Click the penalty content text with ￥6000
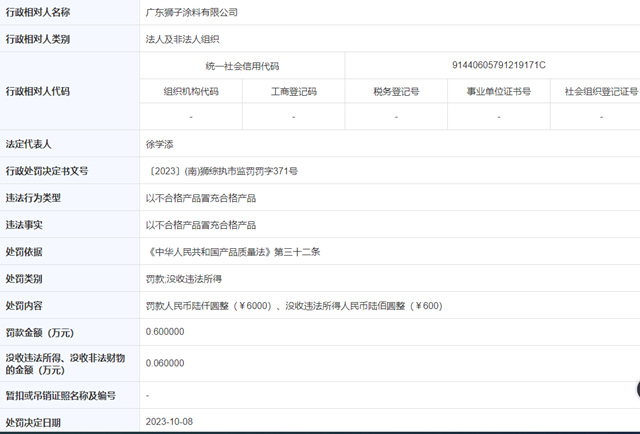The height and width of the screenshot is (434, 640). [294, 306]
